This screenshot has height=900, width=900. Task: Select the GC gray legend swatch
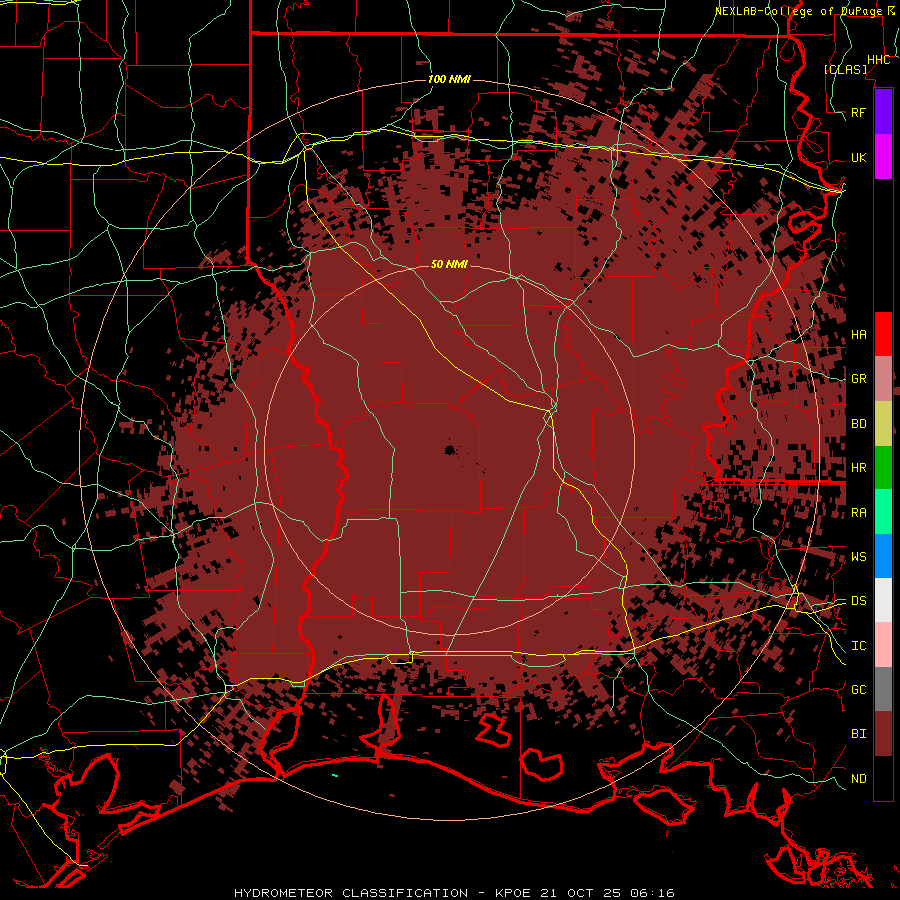coord(883,689)
